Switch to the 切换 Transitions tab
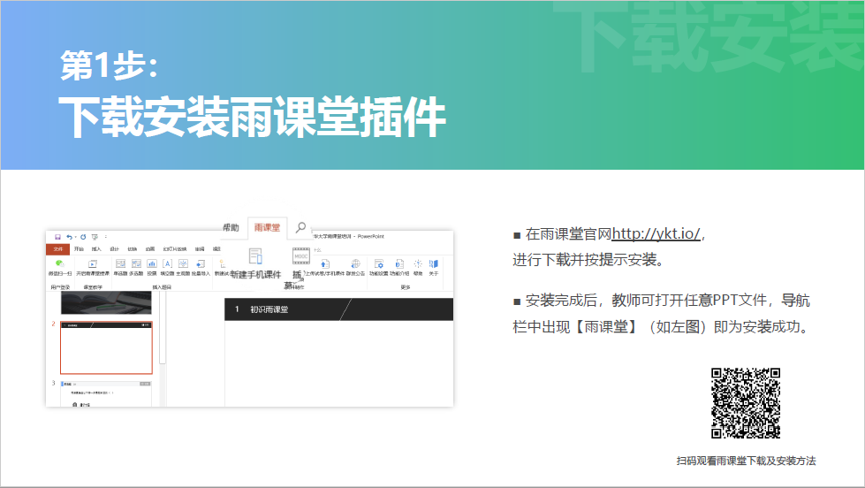 click(x=132, y=249)
